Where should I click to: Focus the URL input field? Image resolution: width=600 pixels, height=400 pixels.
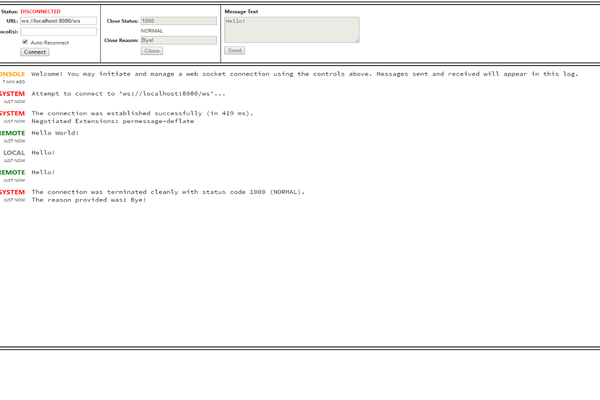click(58, 21)
